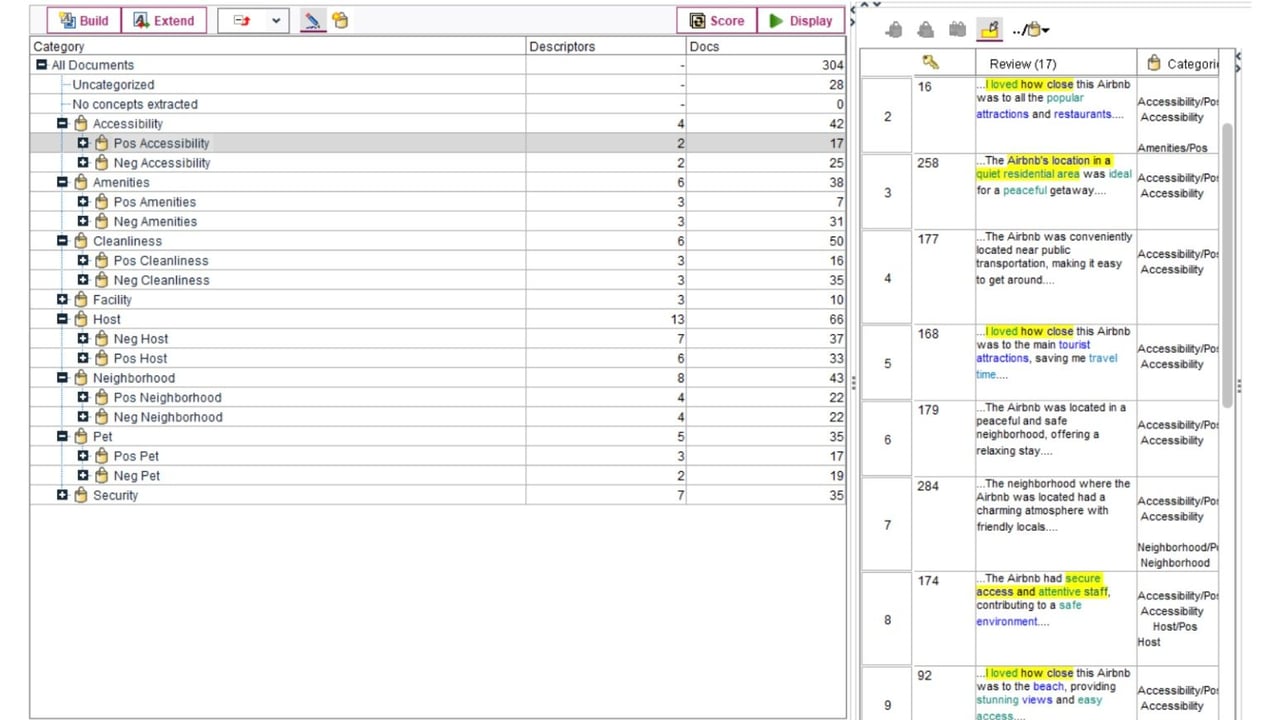1280x720 pixels.
Task: Click the Score button
Action: [x=717, y=21]
